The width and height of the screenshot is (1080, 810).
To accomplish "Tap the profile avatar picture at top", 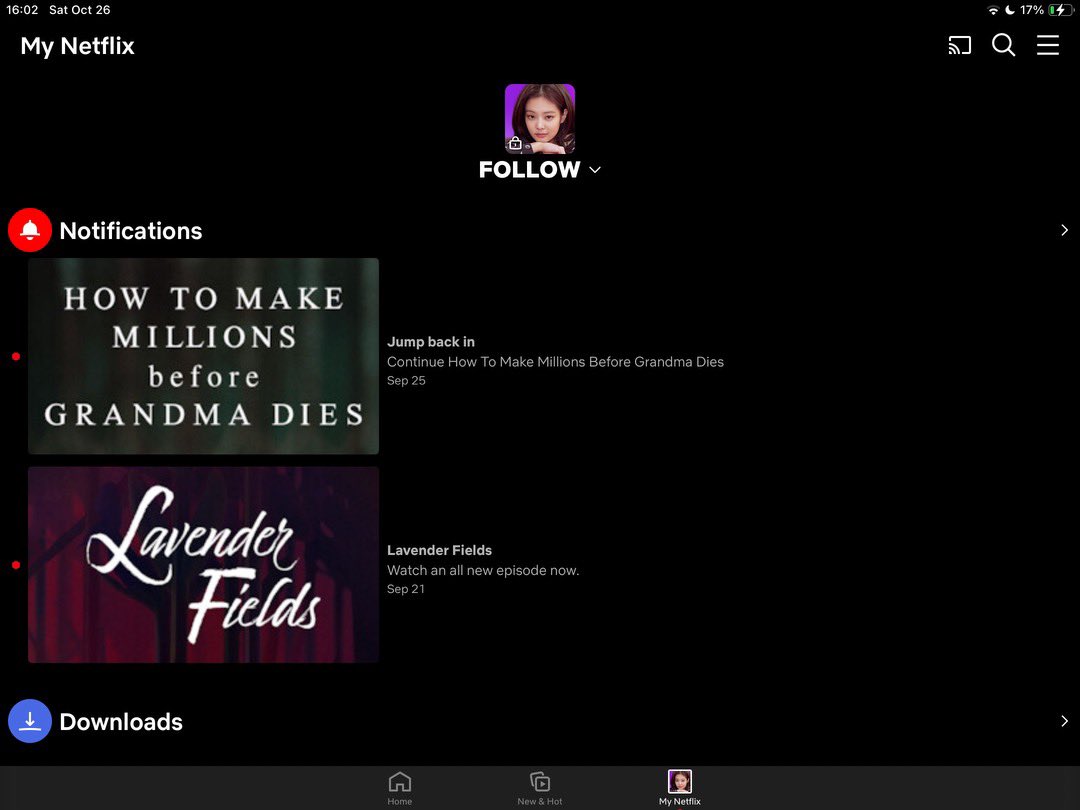I will pyautogui.click(x=540, y=118).
